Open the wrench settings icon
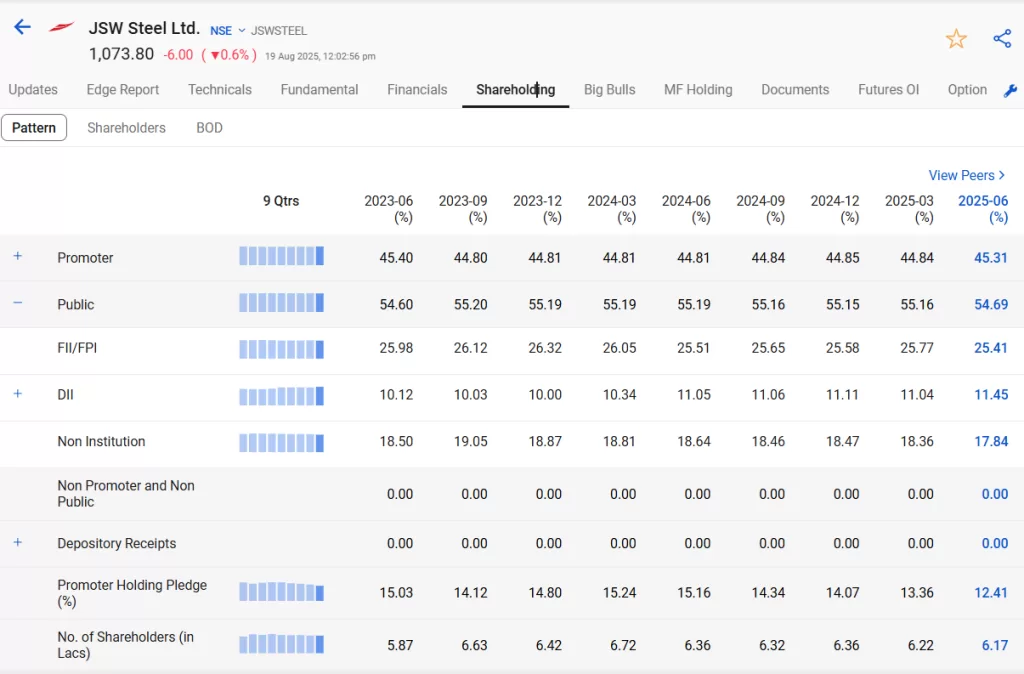Viewport: 1024px width, 674px height. (1010, 90)
